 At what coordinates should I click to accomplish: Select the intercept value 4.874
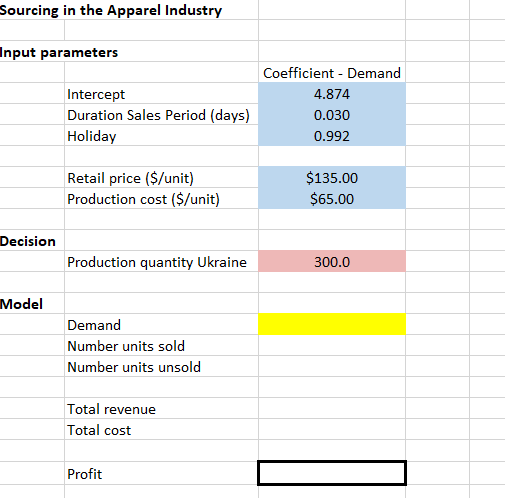pyautogui.click(x=332, y=94)
